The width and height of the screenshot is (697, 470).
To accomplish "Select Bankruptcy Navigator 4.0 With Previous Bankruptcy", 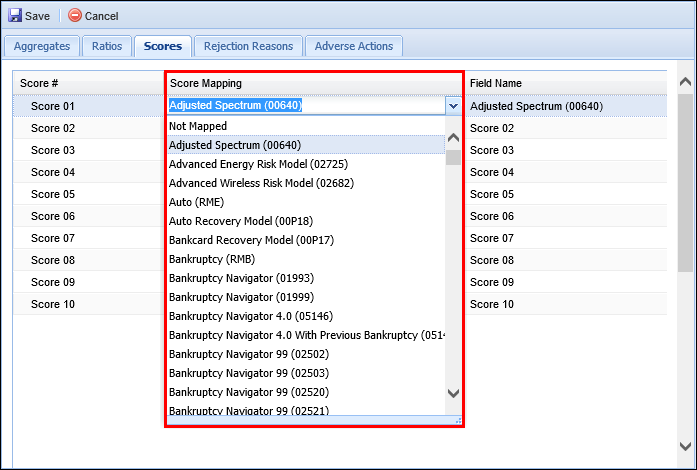I will pos(306,335).
